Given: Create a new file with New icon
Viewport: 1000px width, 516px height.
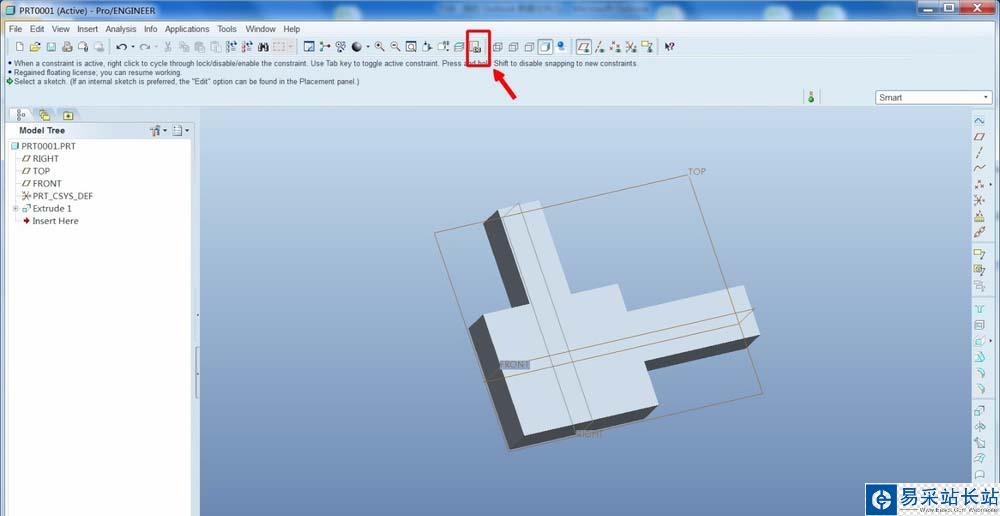Looking at the screenshot, I should (20, 47).
